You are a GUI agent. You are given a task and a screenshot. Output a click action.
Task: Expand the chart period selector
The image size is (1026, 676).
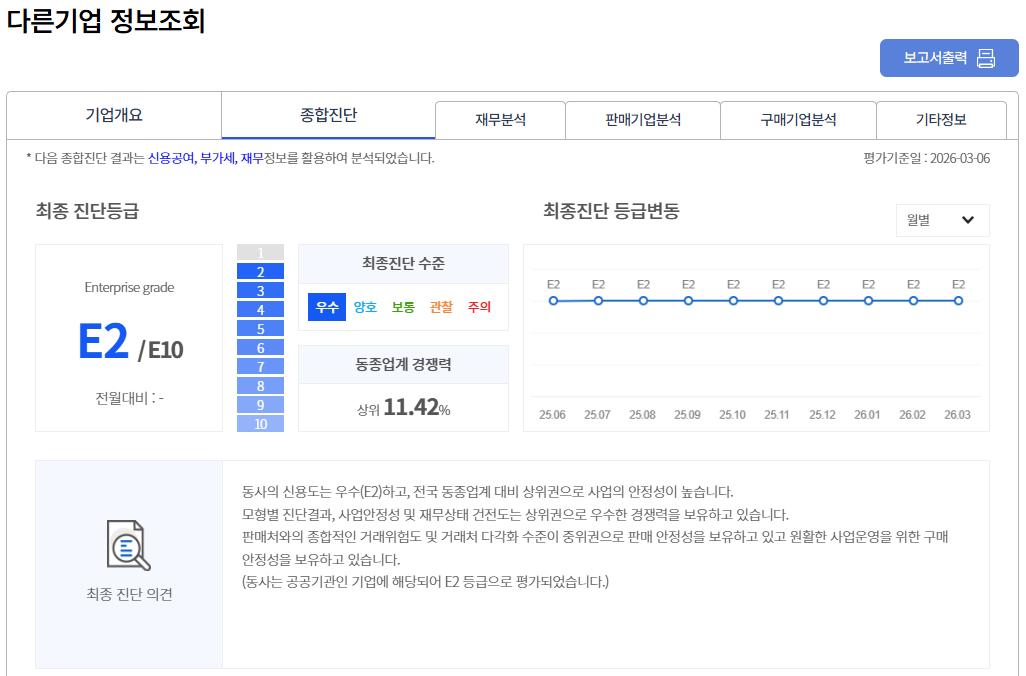pos(941,220)
